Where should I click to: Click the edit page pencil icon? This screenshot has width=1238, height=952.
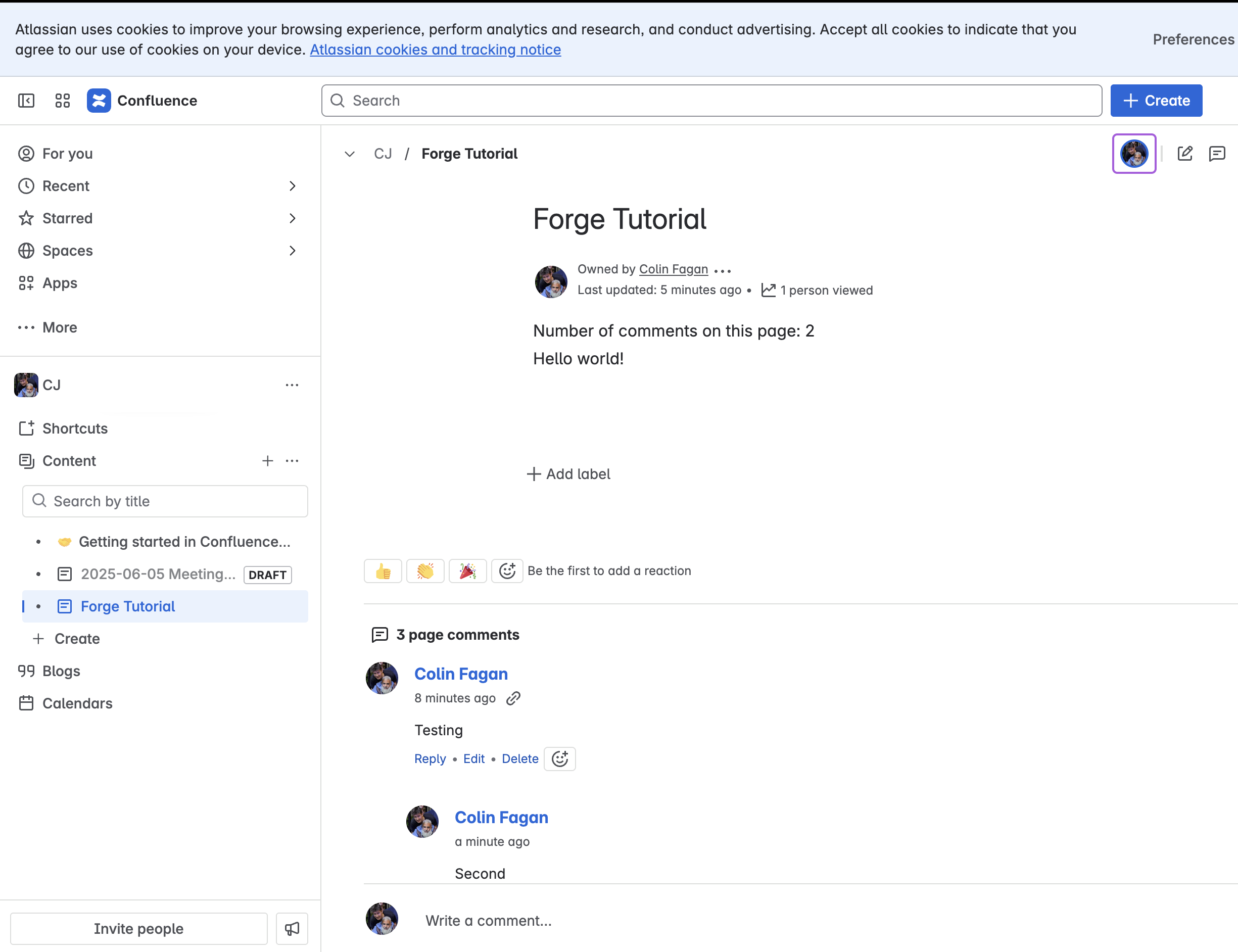pos(1185,154)
